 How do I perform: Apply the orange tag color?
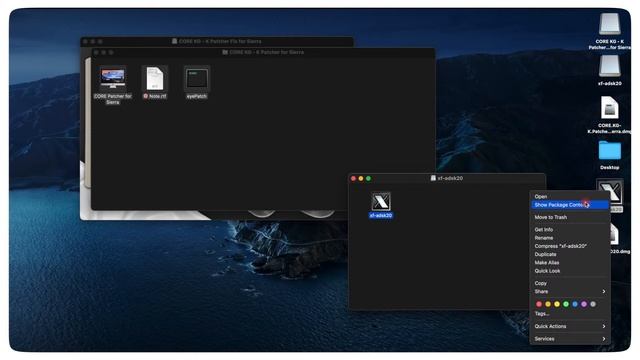coord(548,304)
